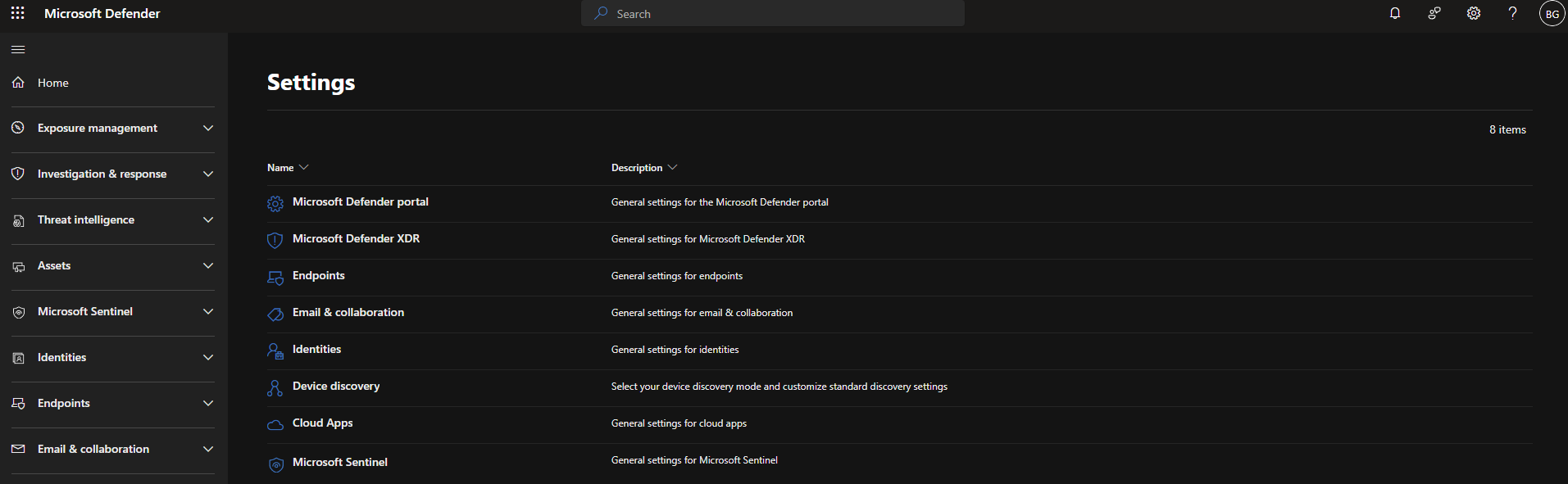Viewport: 1568px width, 484px height.
Task: Click the Cloud Apps cloud icon
Action: coord(275,424)
